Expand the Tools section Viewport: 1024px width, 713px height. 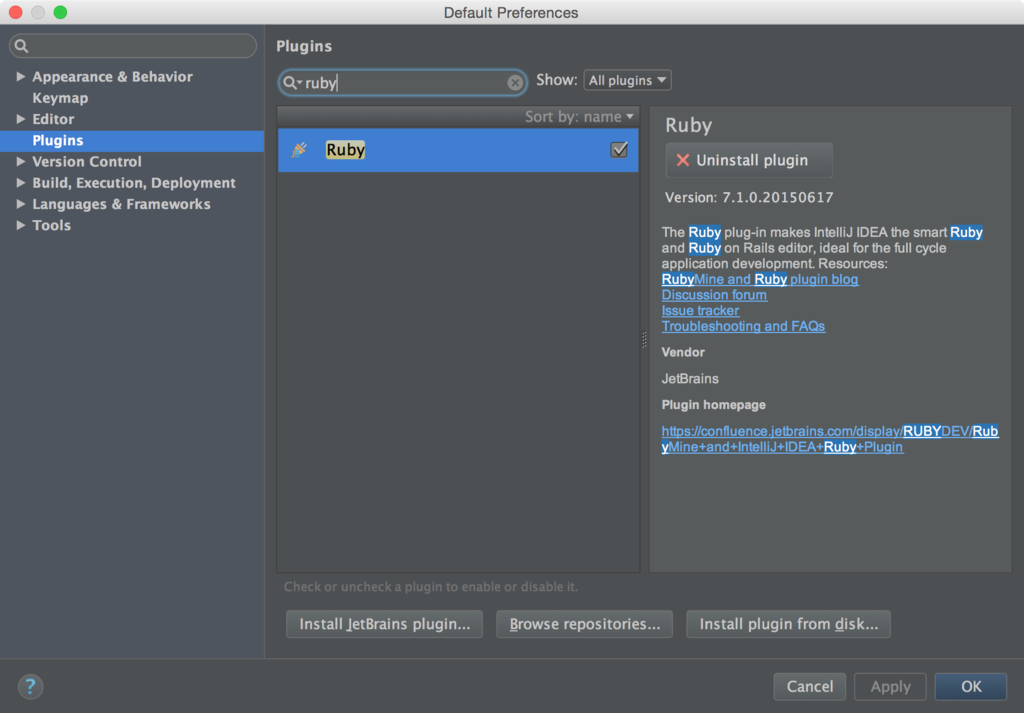[20, 225]
